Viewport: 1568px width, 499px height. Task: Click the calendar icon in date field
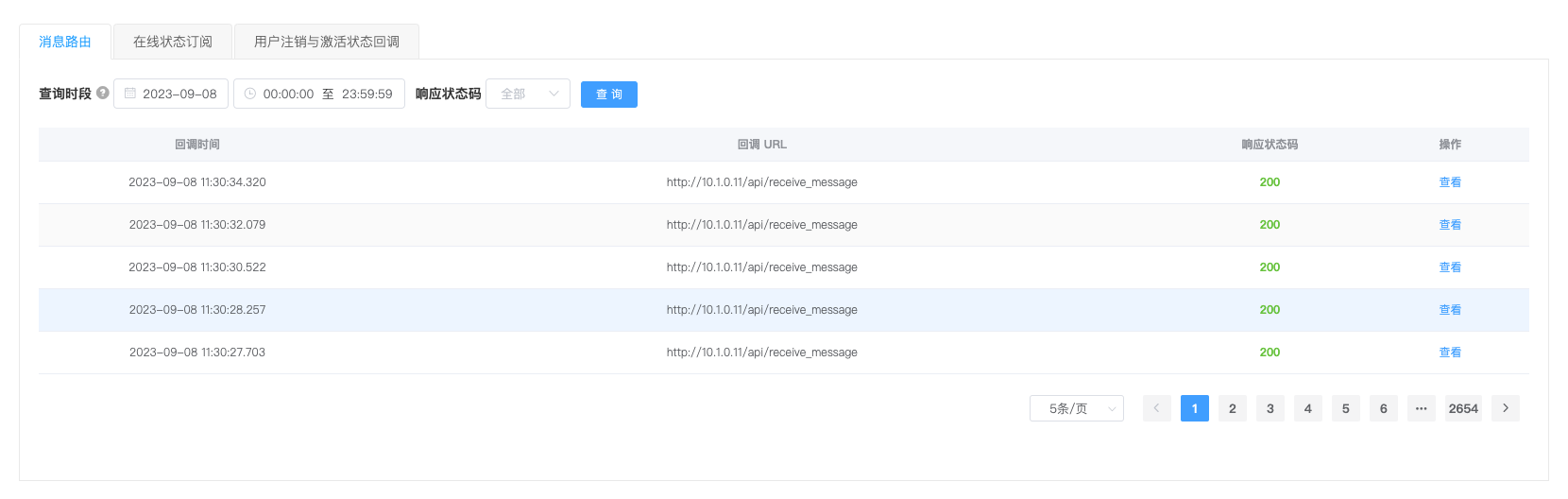[x=130, y=94]
